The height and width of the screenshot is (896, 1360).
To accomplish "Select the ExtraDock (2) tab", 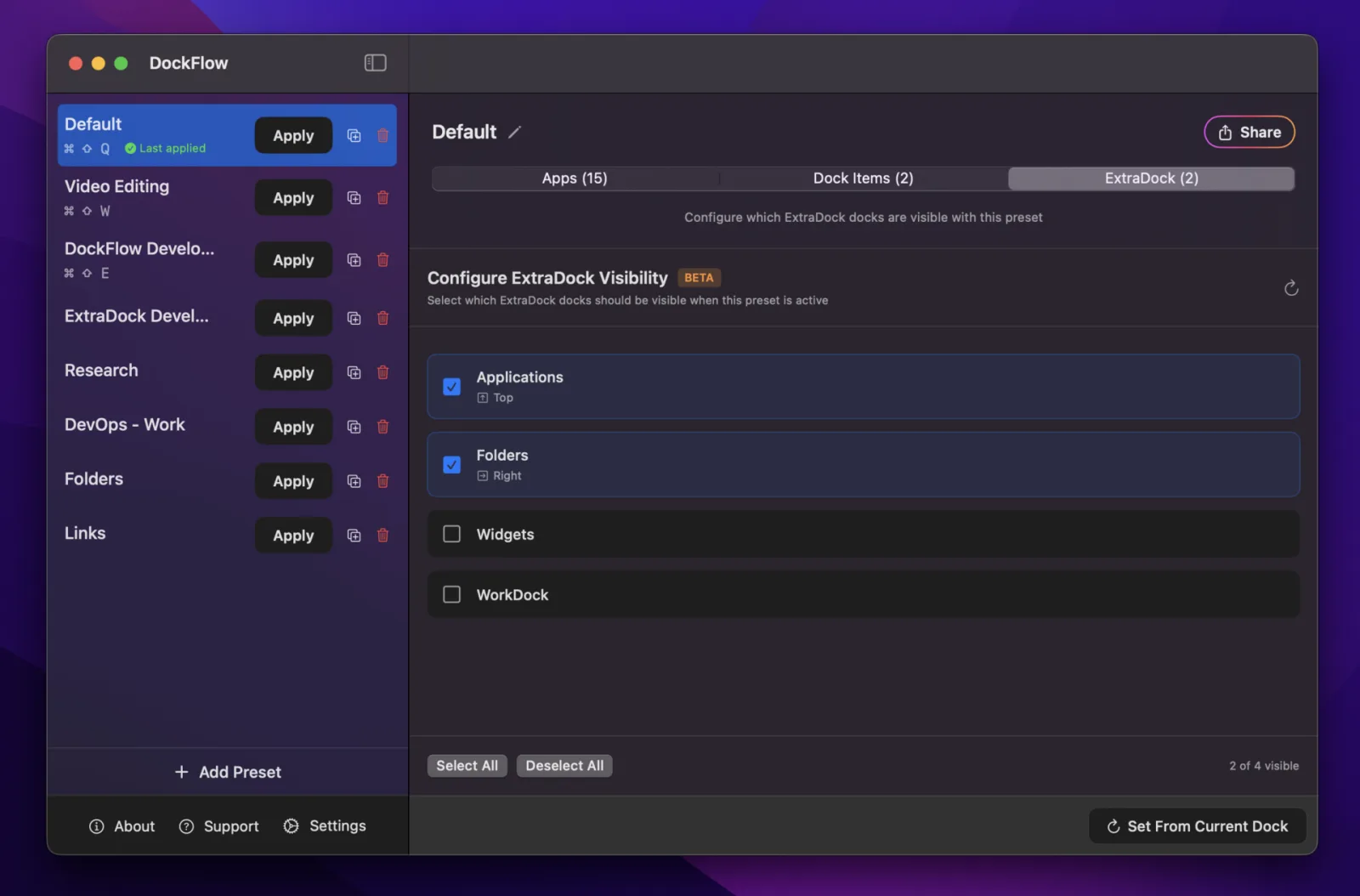I will 1151,179.
